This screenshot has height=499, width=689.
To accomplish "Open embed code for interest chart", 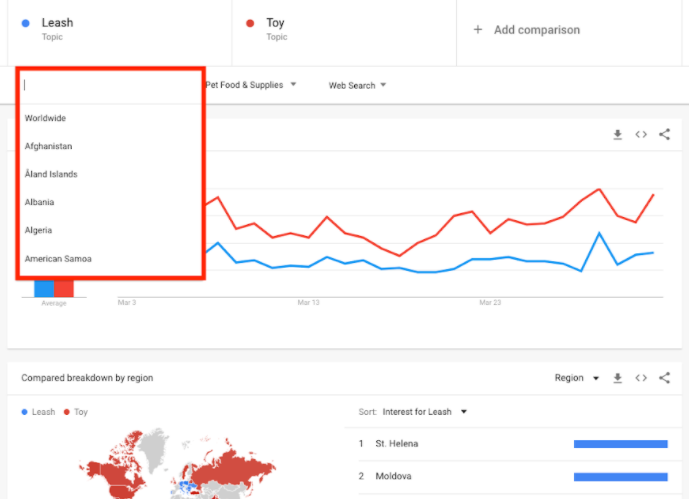I will tap(641, 134).
